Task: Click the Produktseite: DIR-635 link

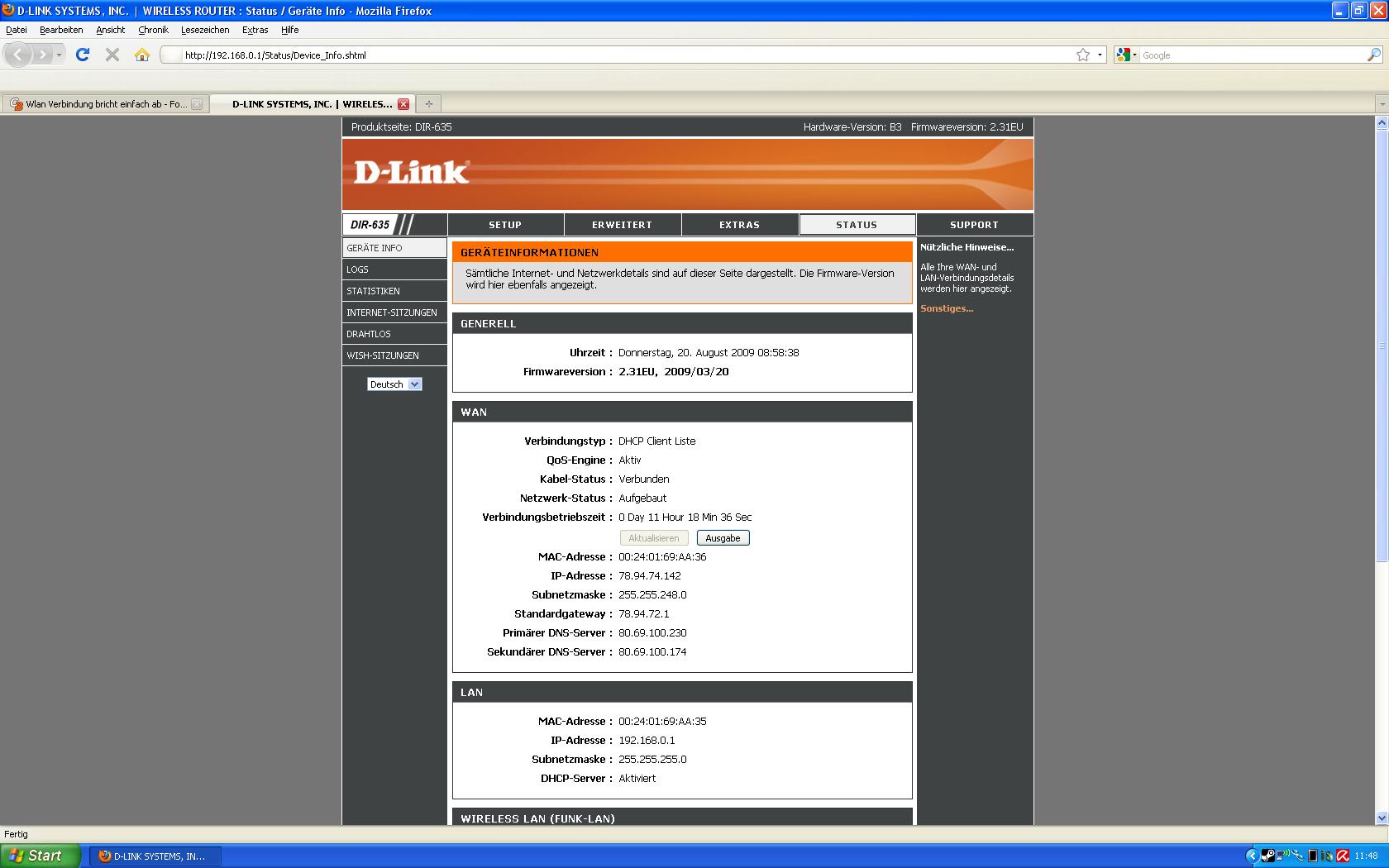Action: [401, 127]
